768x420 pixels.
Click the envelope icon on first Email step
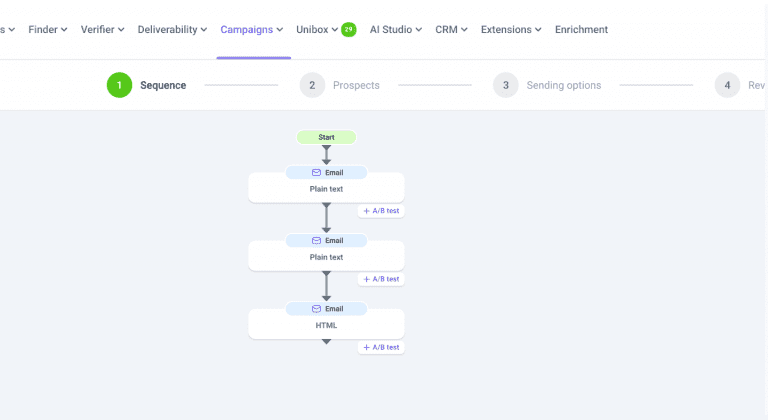click(x=316, y=172)
